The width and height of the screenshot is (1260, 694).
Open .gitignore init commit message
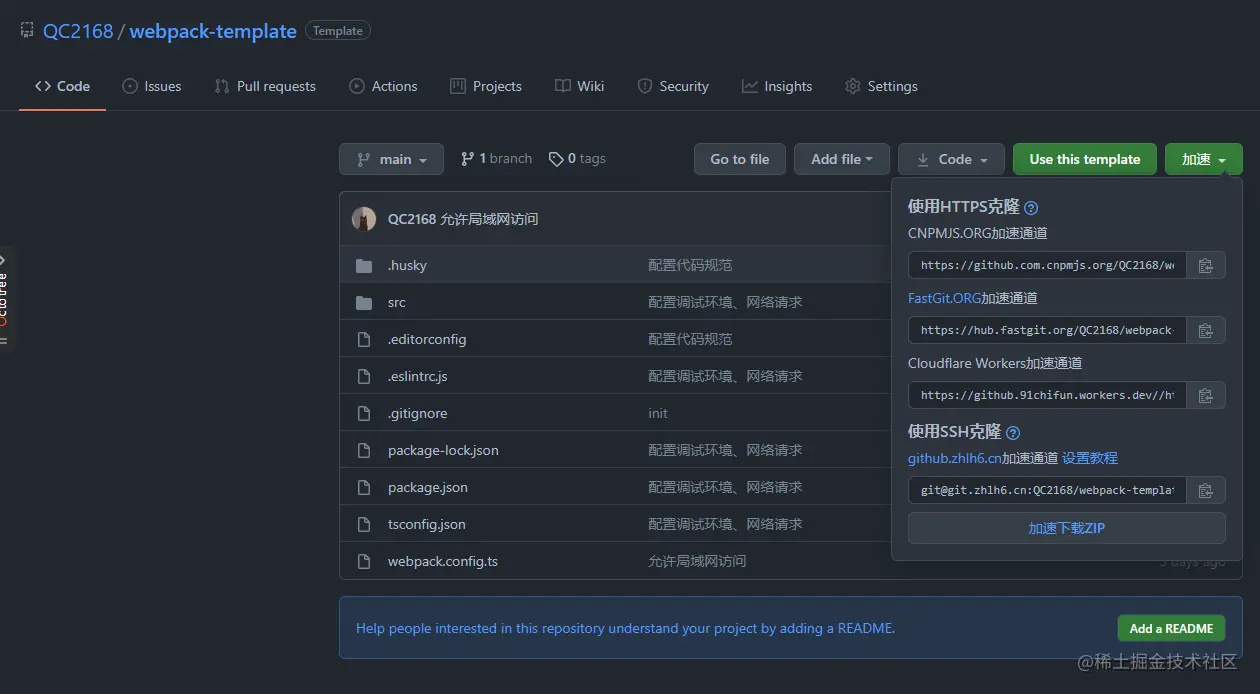(658, 413)
